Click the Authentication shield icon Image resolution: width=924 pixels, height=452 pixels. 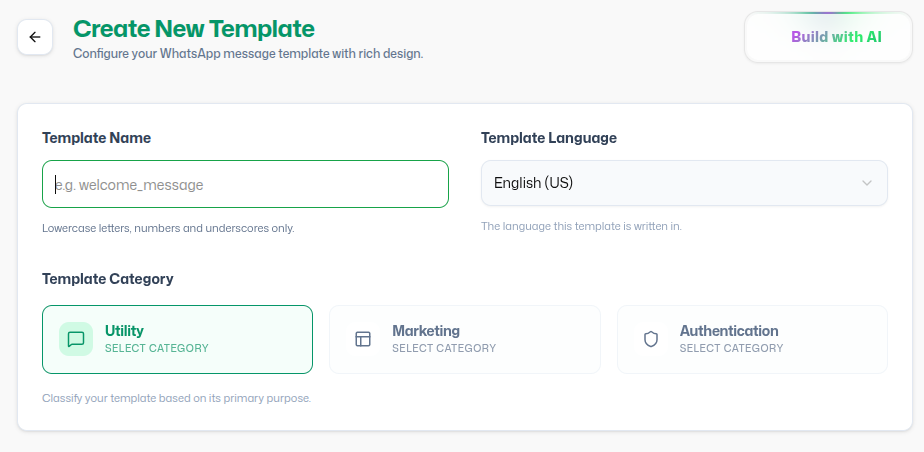tap(651, 339)
